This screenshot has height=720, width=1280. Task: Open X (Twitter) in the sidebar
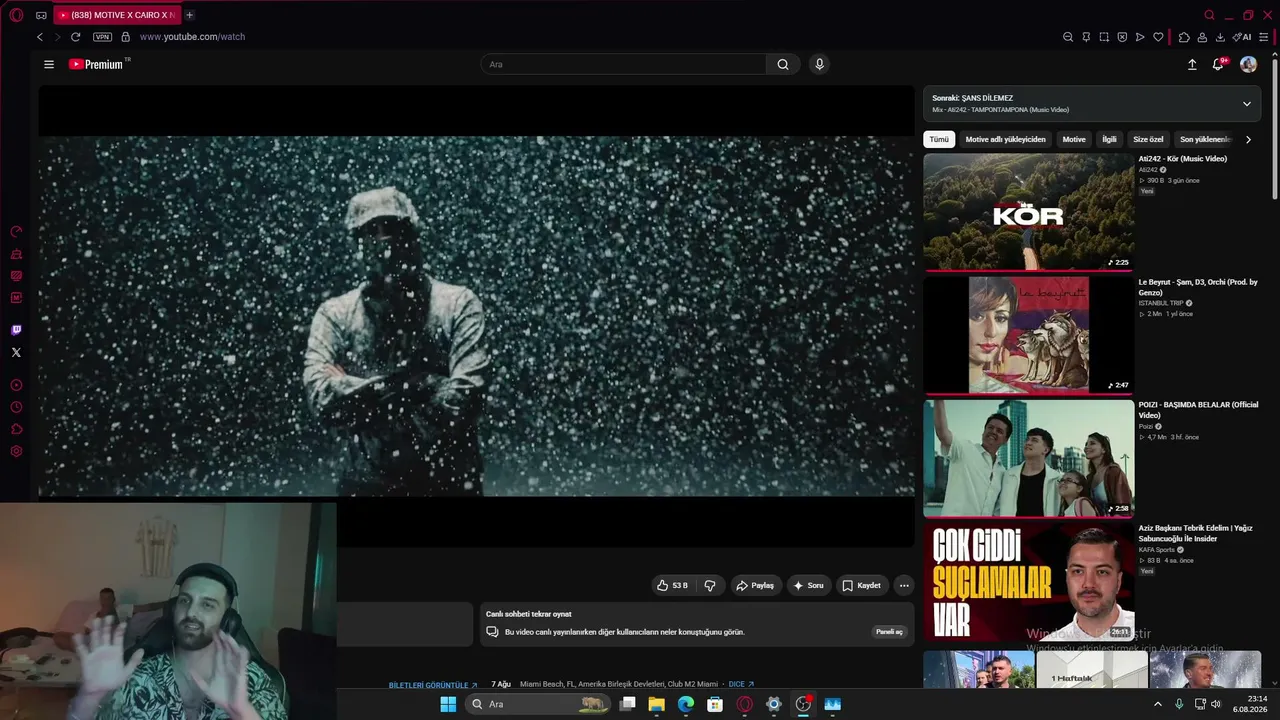[x=16, y=352]
